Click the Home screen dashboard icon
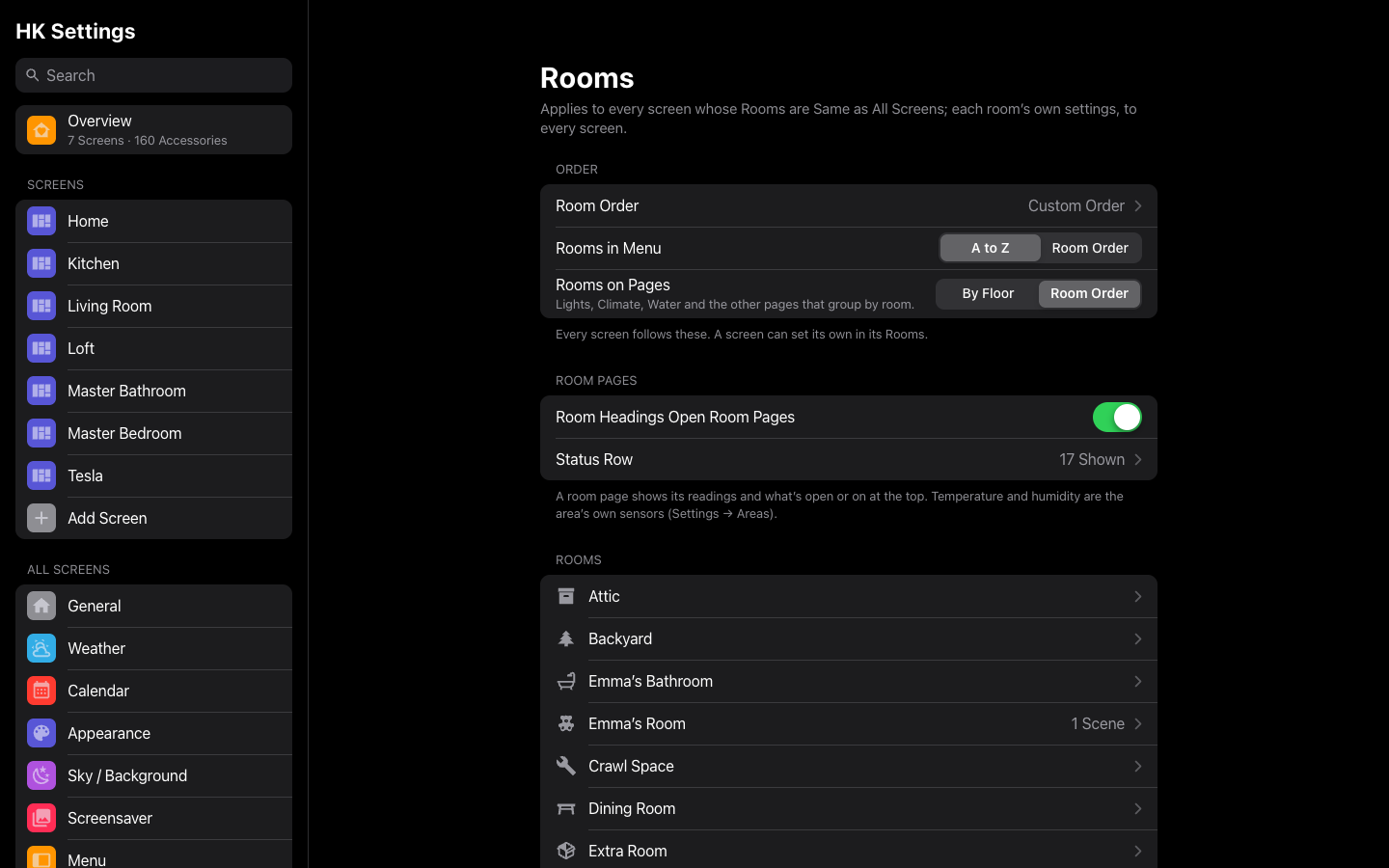 tap(41, 221)
